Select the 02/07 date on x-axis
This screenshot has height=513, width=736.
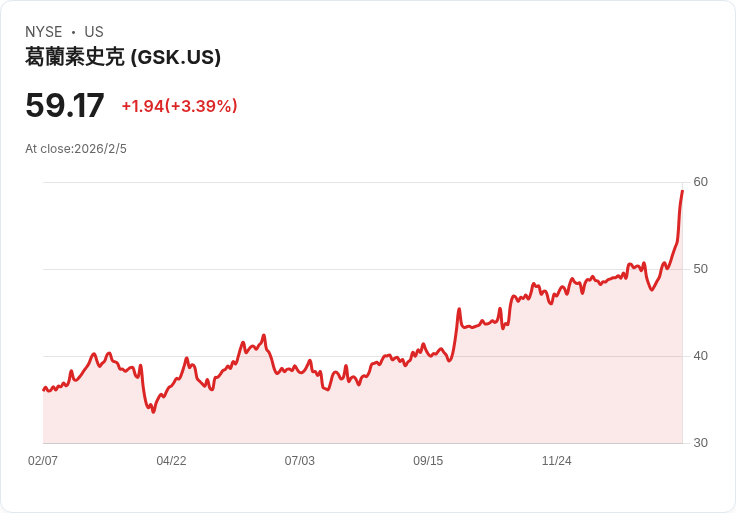point(43,461)
